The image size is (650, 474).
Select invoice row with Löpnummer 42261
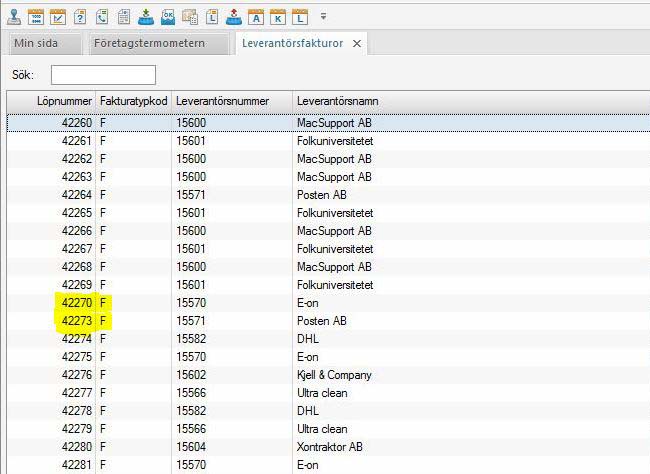point(328,141)
